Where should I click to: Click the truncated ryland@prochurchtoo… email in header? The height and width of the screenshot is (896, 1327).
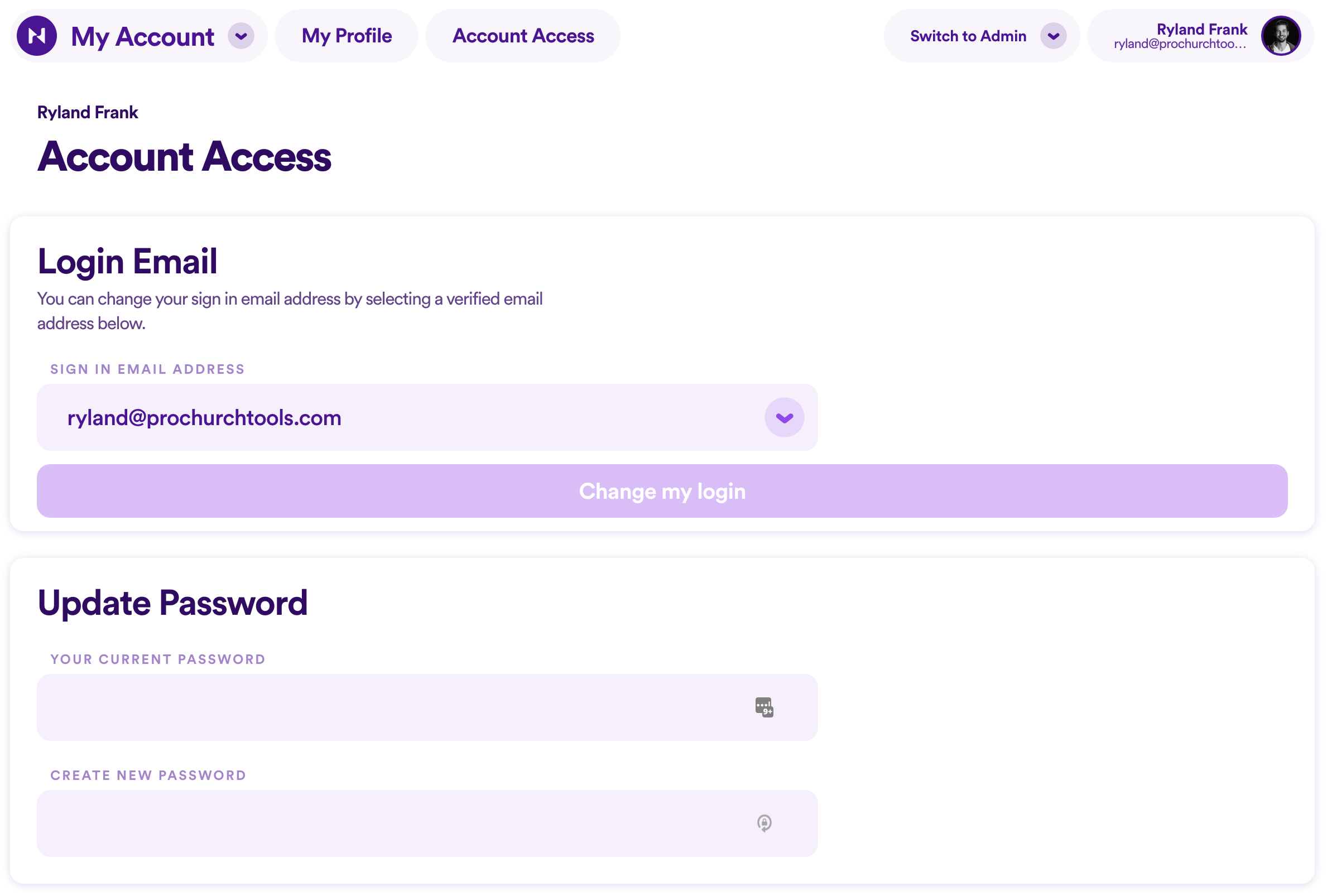click(x=1180, y=44)
